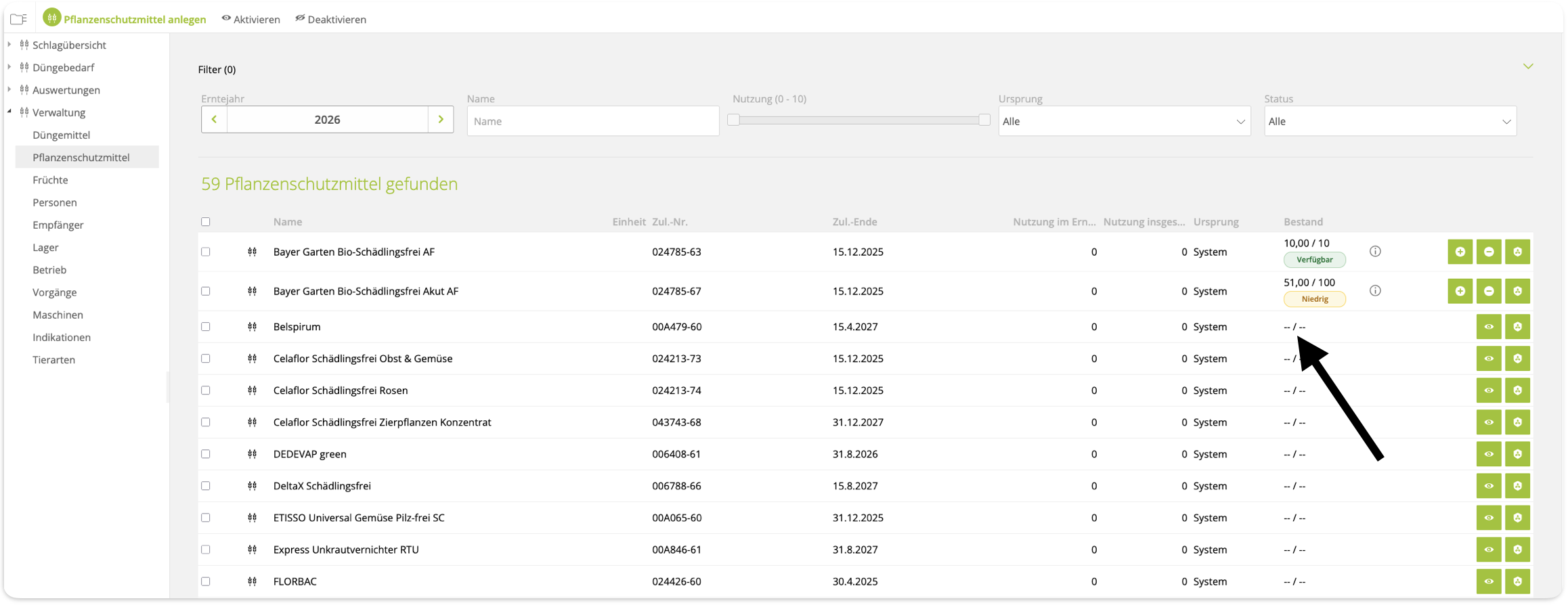Open the Ursprung dropdown filter
This screenshot has height=605, width=1568.
(x=1124, y=122)
